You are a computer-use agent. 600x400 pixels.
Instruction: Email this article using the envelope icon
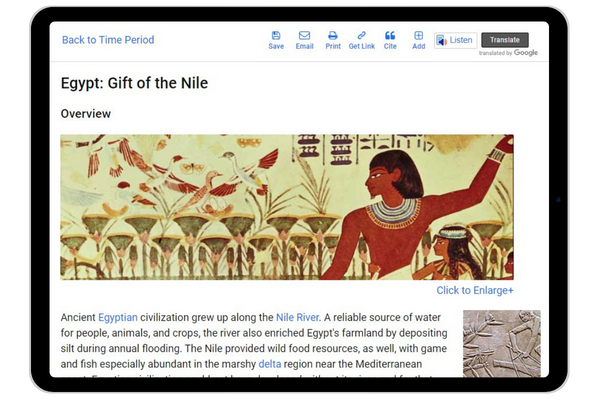click(304, 36)
